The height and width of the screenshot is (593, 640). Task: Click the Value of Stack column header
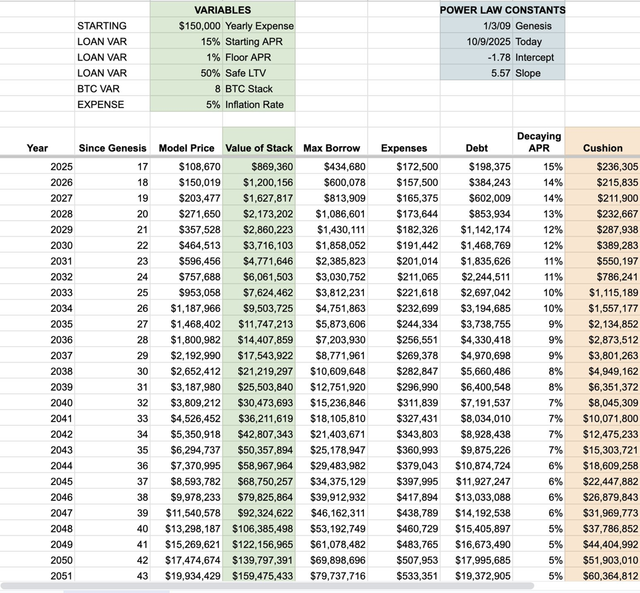coord(258,148)
